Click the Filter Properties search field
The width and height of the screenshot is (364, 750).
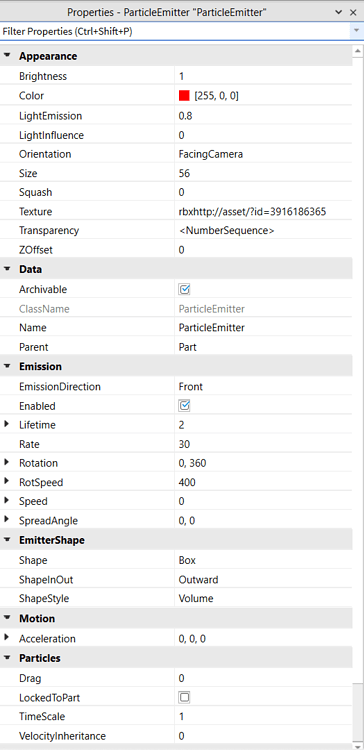[176, 32]
